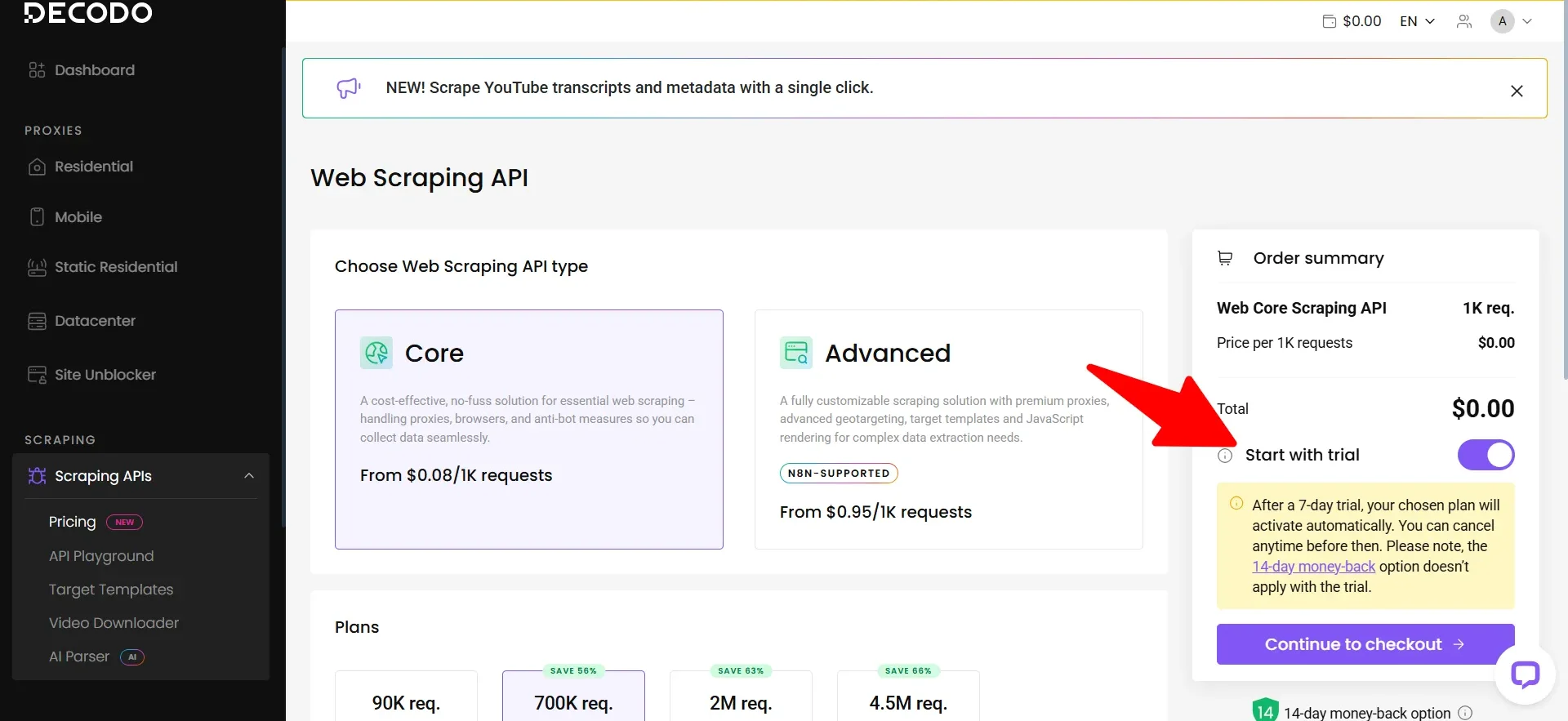Choose the 2M req. plan
Viewport: 1568px width, 721px height.
(x=741, y=697)
